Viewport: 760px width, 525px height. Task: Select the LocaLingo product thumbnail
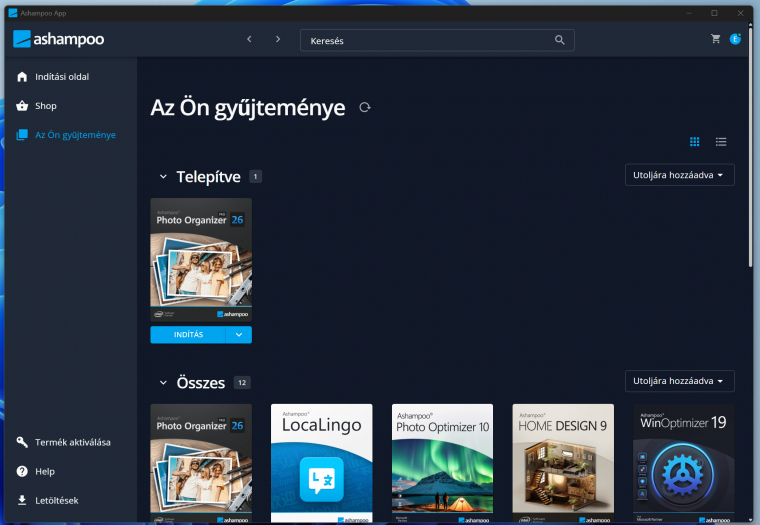coord(321,462)
